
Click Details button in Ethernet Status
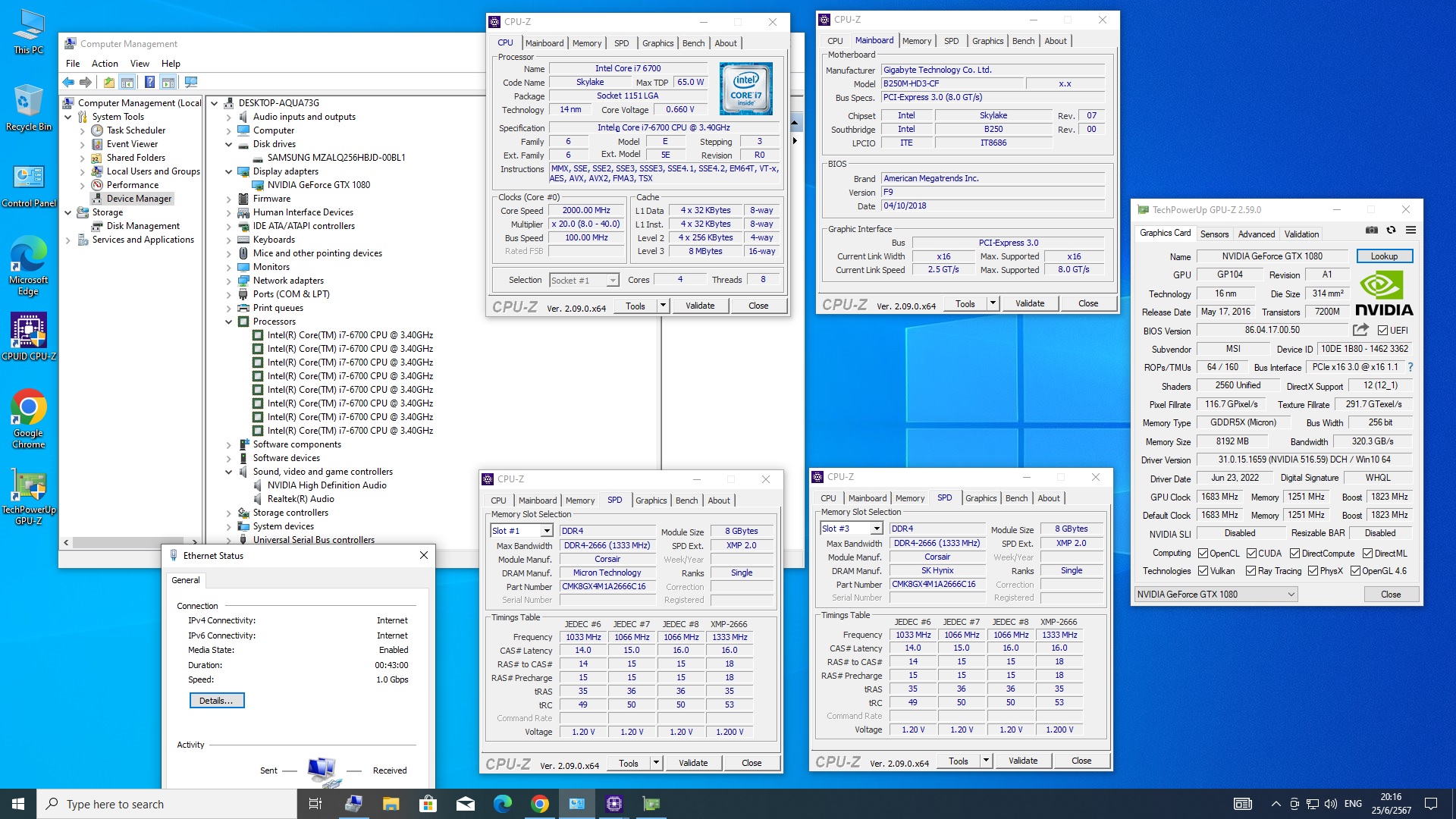click(x=216, y=701)
